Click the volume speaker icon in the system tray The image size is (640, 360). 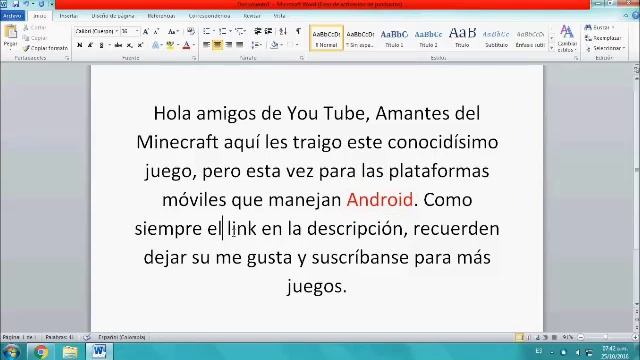pyautogui.click(x=577, y=352)
